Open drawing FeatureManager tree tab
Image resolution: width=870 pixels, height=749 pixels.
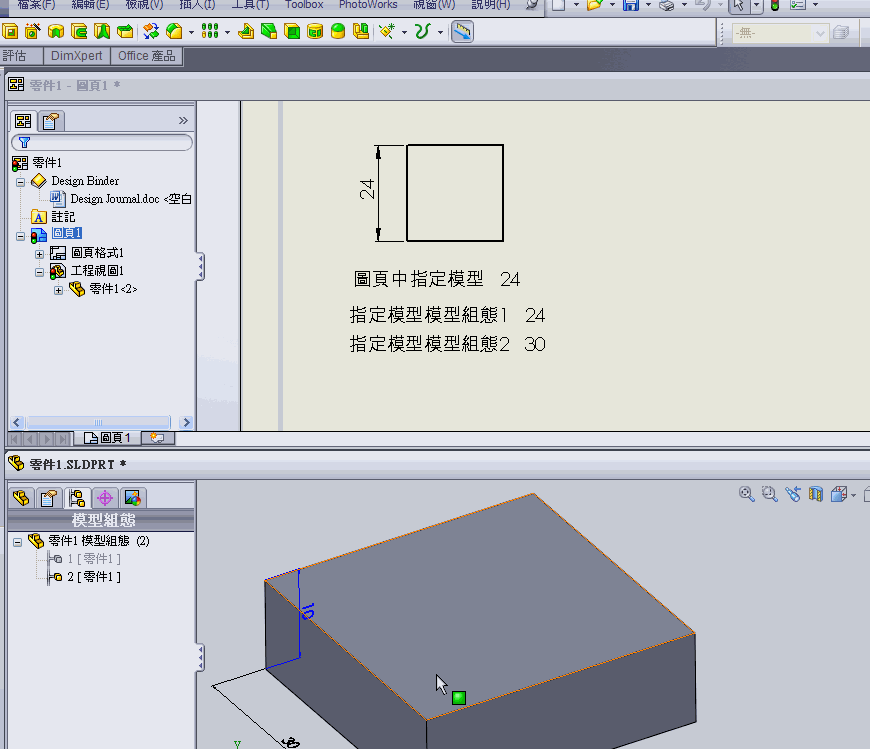[23, 120]
